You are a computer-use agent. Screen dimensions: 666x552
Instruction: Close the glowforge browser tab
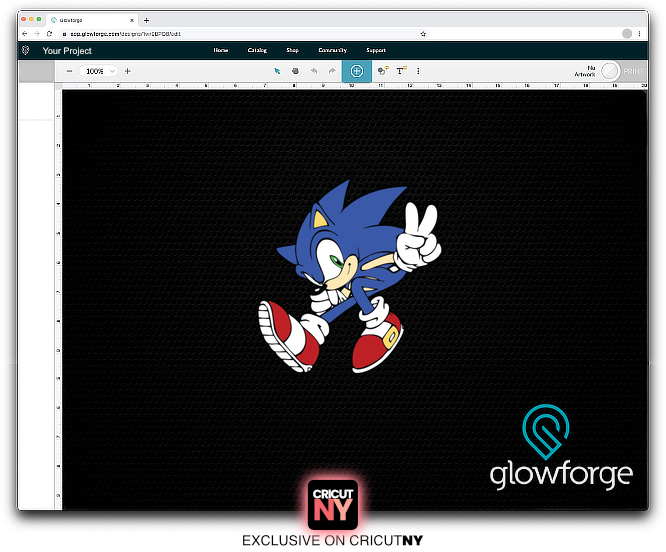[x=132, y=20]
